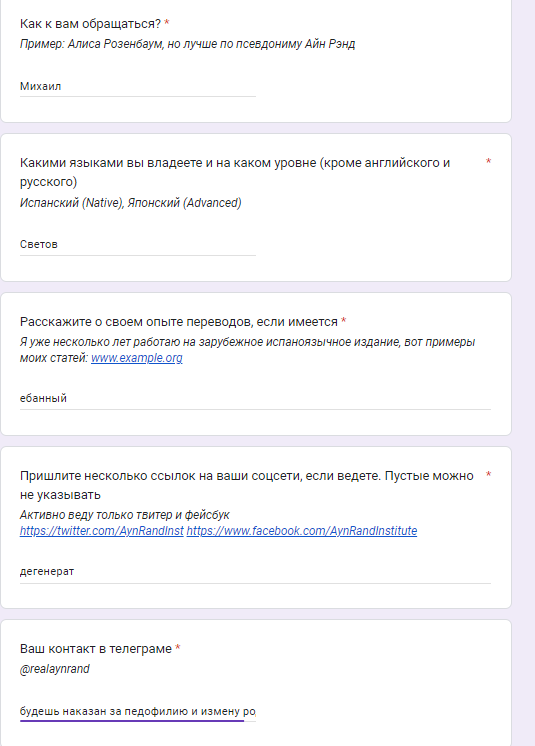Focus the Telegram contact answer field
535x746 pixels.
[x=137, y=711]
